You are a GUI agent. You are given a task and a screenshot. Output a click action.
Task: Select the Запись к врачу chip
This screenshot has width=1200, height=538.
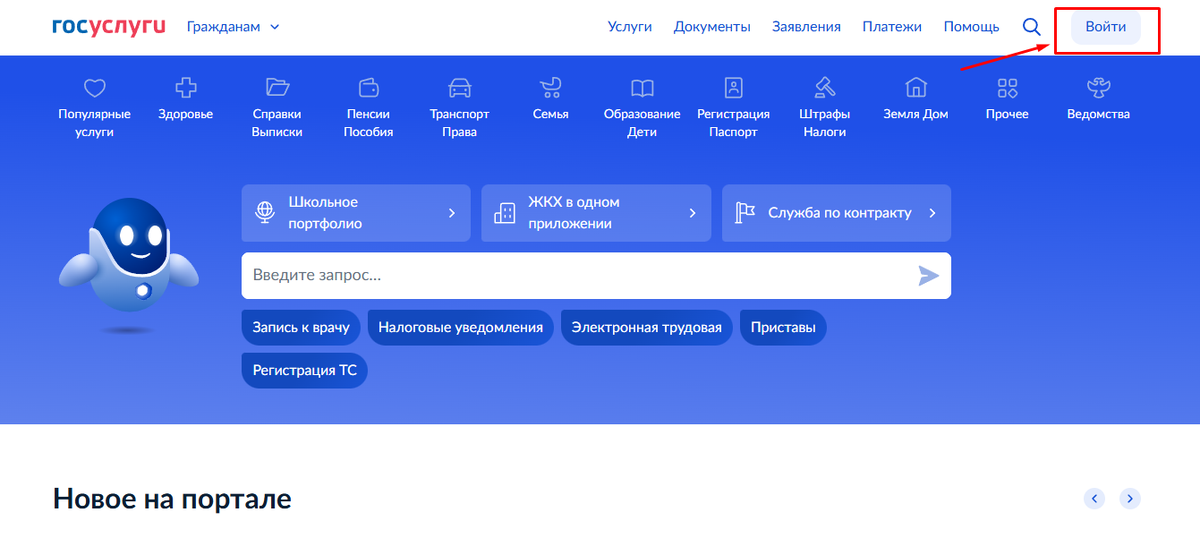(301, 327)
